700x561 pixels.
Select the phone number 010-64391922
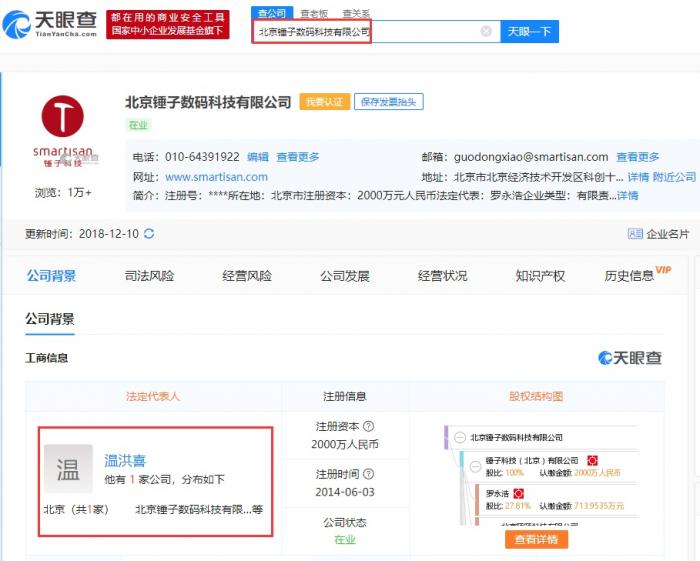pyautogui.click(x=202, y=157)
